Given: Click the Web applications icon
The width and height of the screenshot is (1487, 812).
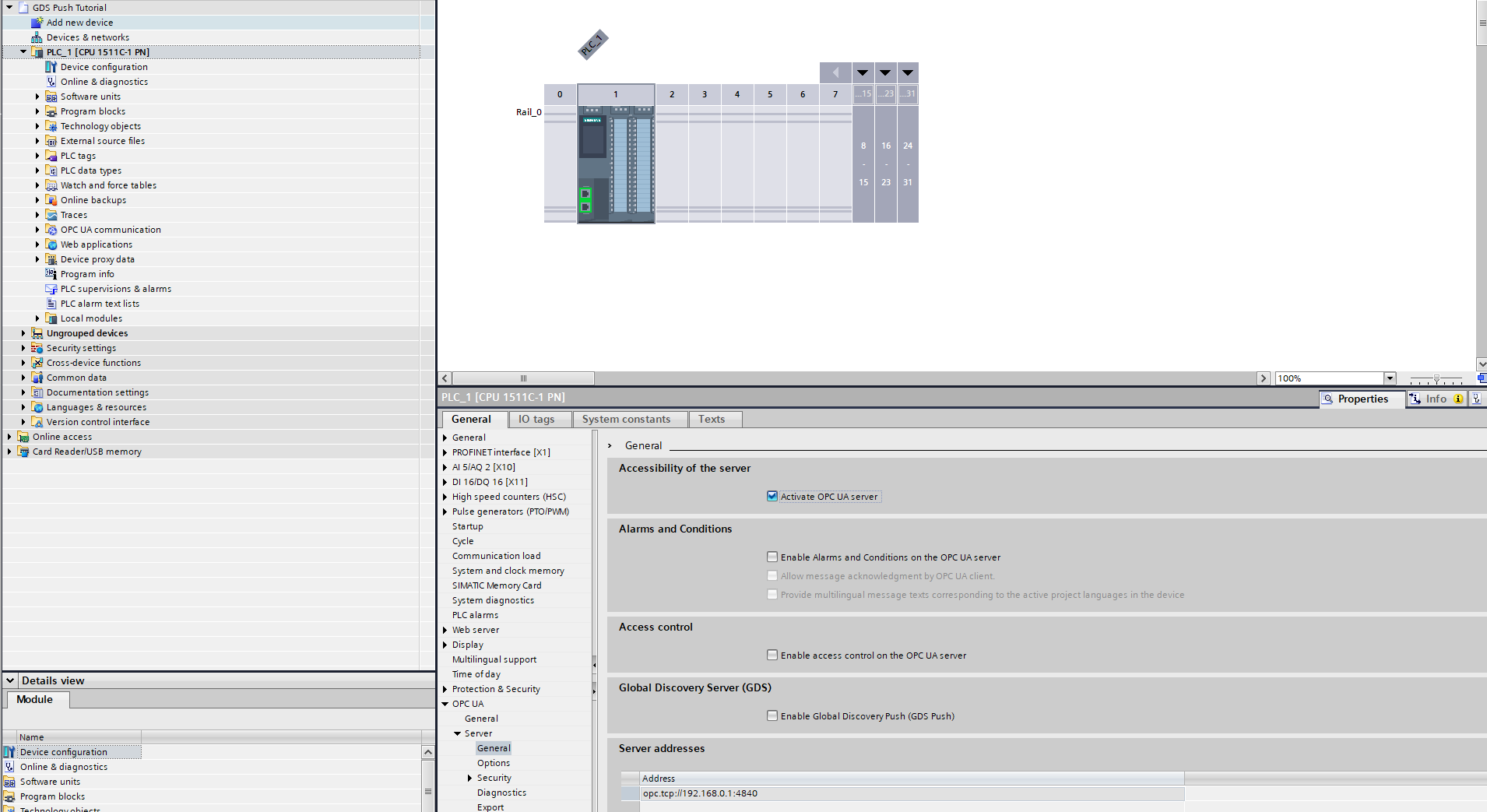Looking at the screenshot, I should point(51,244).
